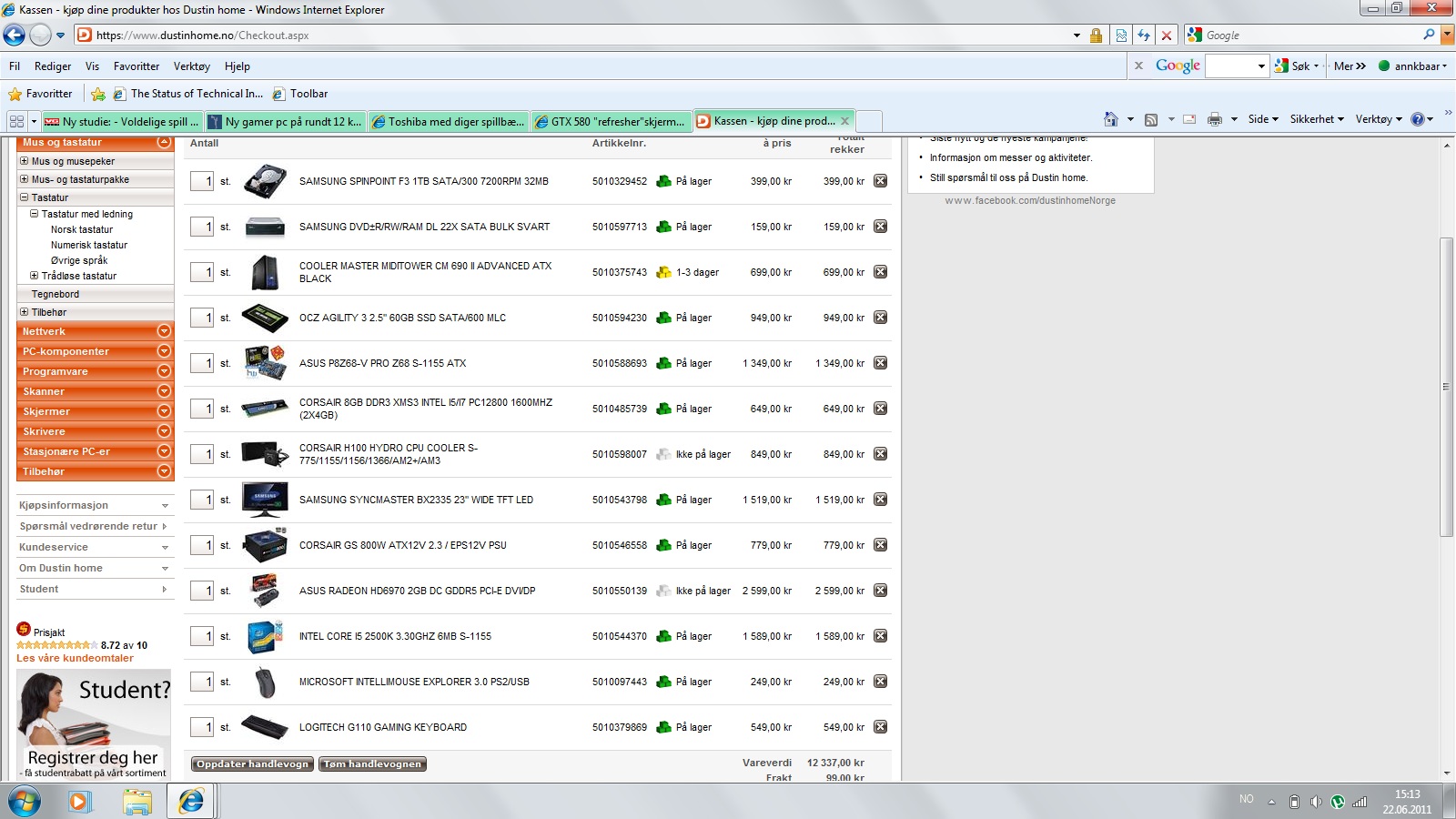
Task: Remove Intel Core i5 2500K item
Action: coord(880,636)
